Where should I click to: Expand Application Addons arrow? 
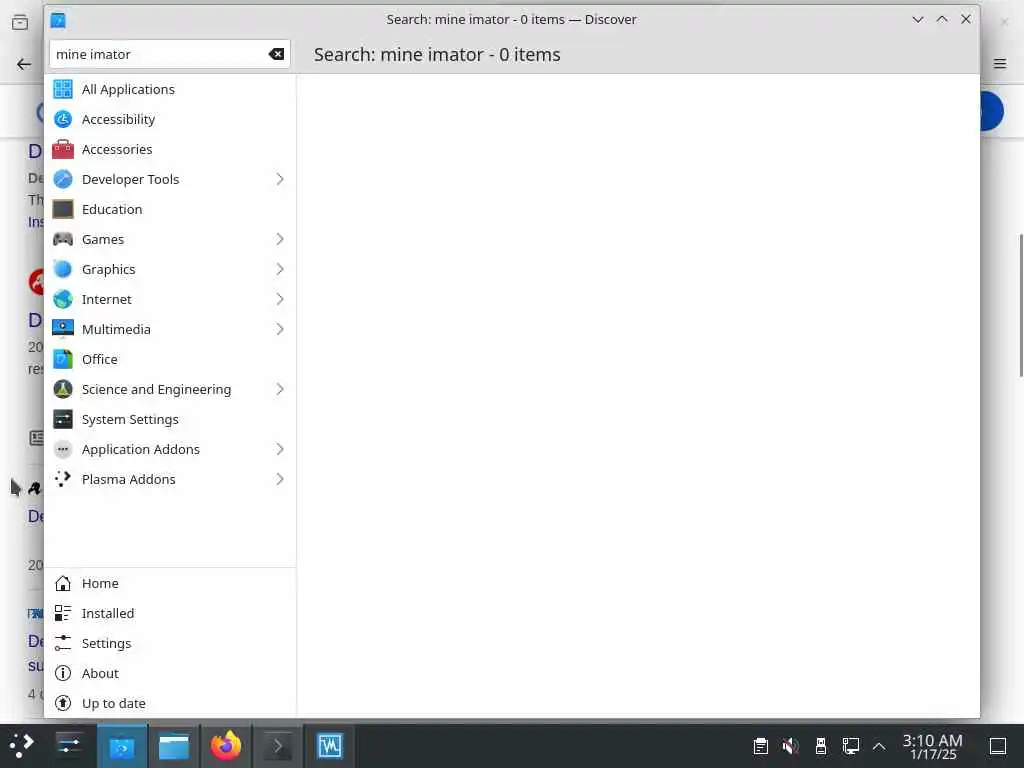tap(280, 449)
